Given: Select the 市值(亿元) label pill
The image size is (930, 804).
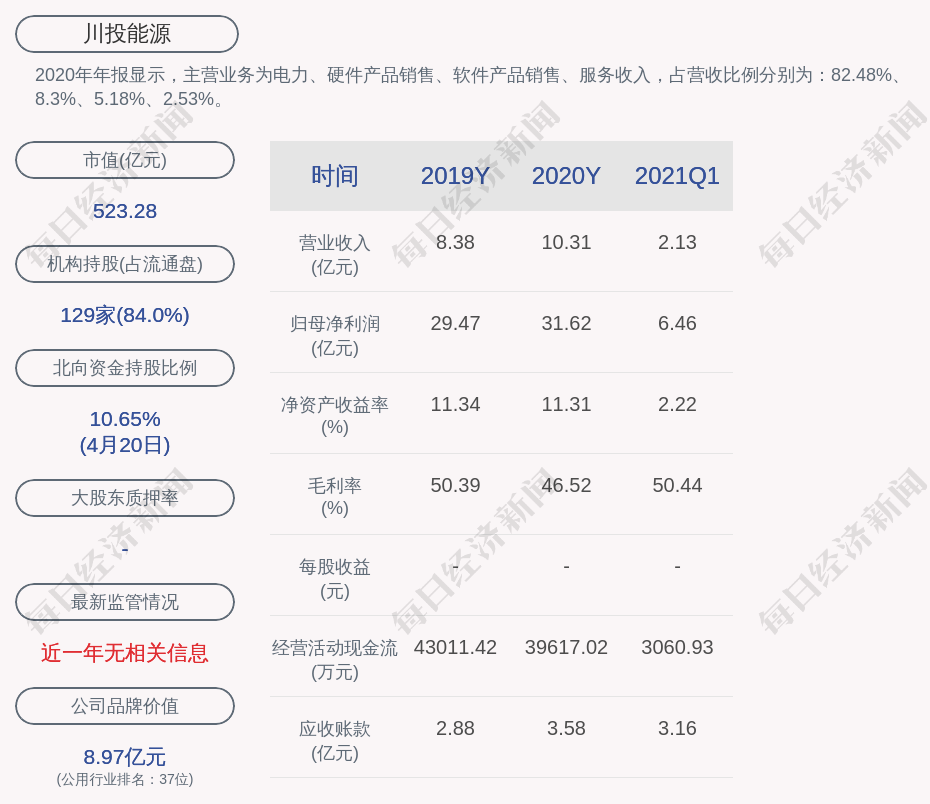Looking at the screenshot, I should 125,160.
